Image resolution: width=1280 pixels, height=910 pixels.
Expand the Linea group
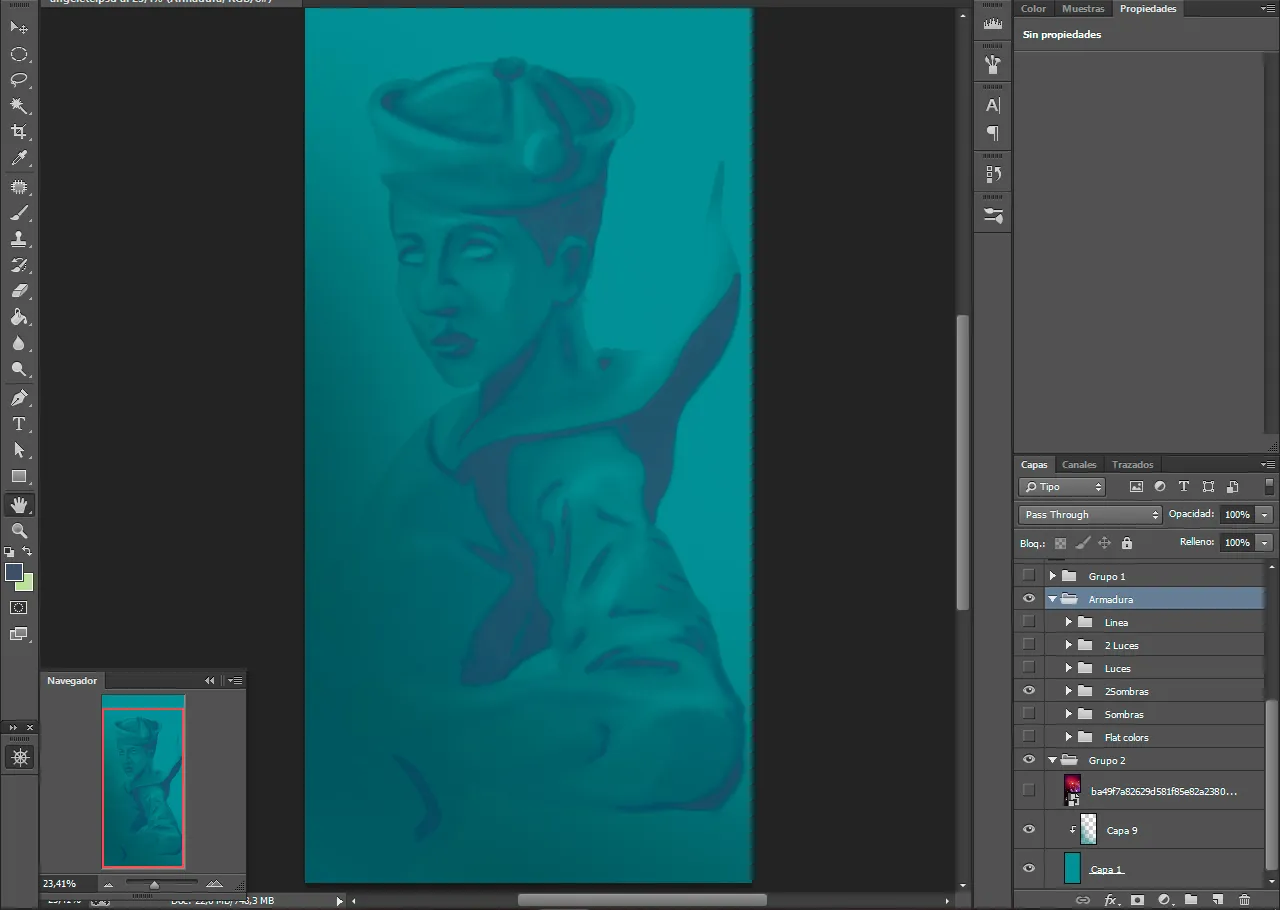click(1068, 622)
